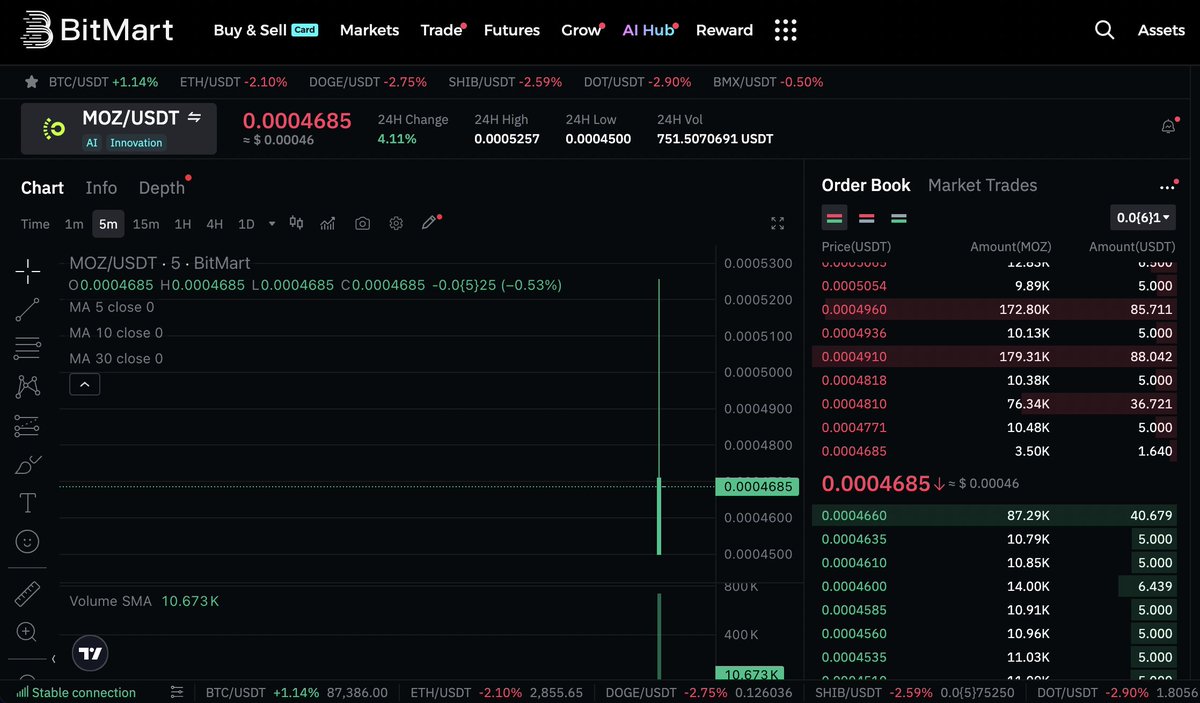
Task: Open the indicators icon in chart toolbar
Action: [x=327, y=224]
